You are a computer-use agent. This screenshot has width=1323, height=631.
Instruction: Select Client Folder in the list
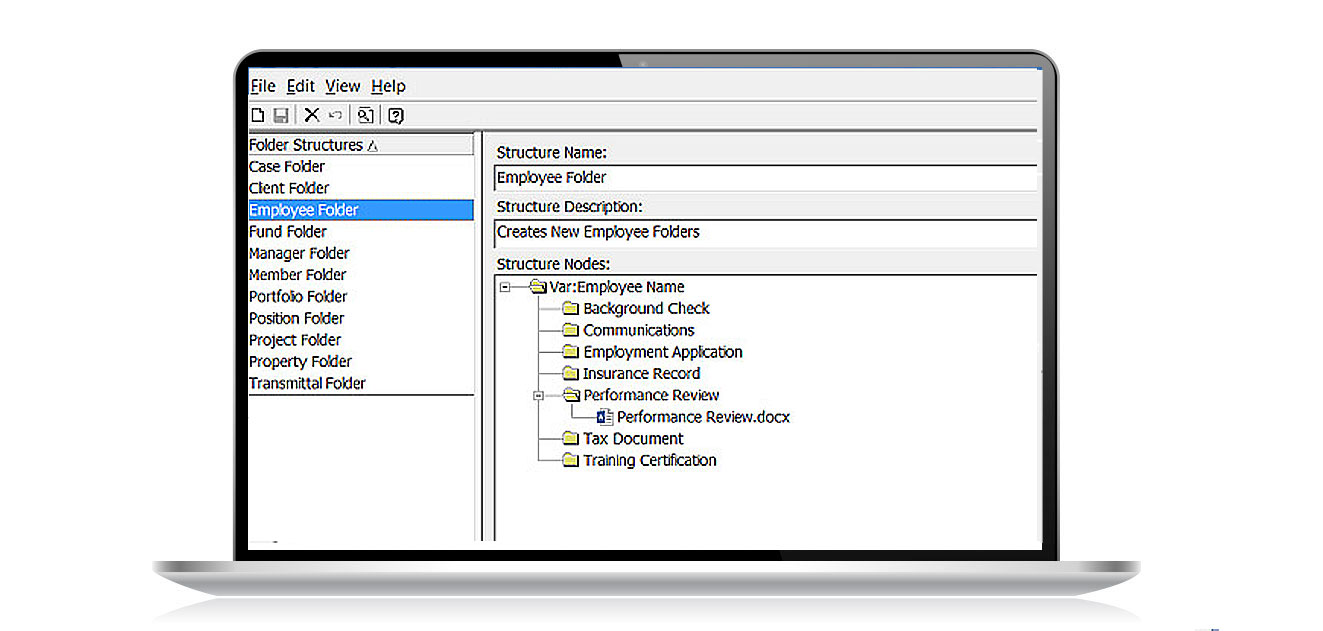pos(289,188)
